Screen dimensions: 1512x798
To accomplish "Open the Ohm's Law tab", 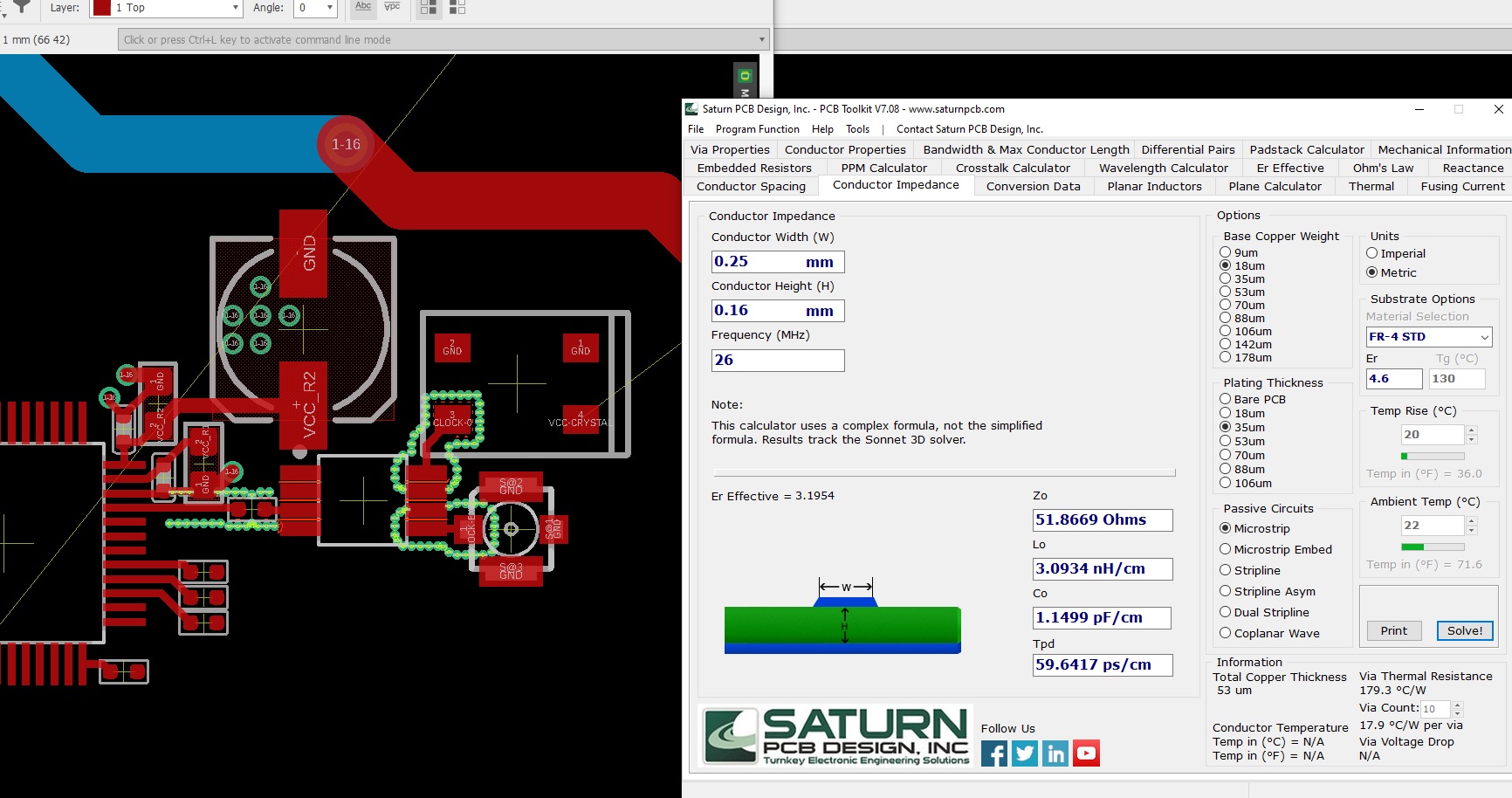I will 1383,168.
